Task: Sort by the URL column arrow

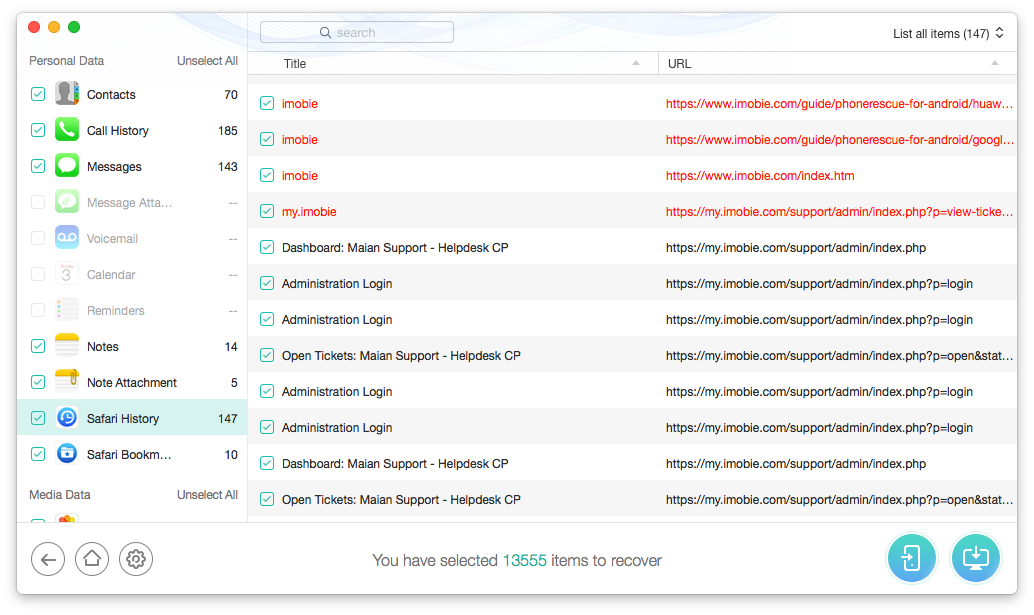Action: [994, 64]
